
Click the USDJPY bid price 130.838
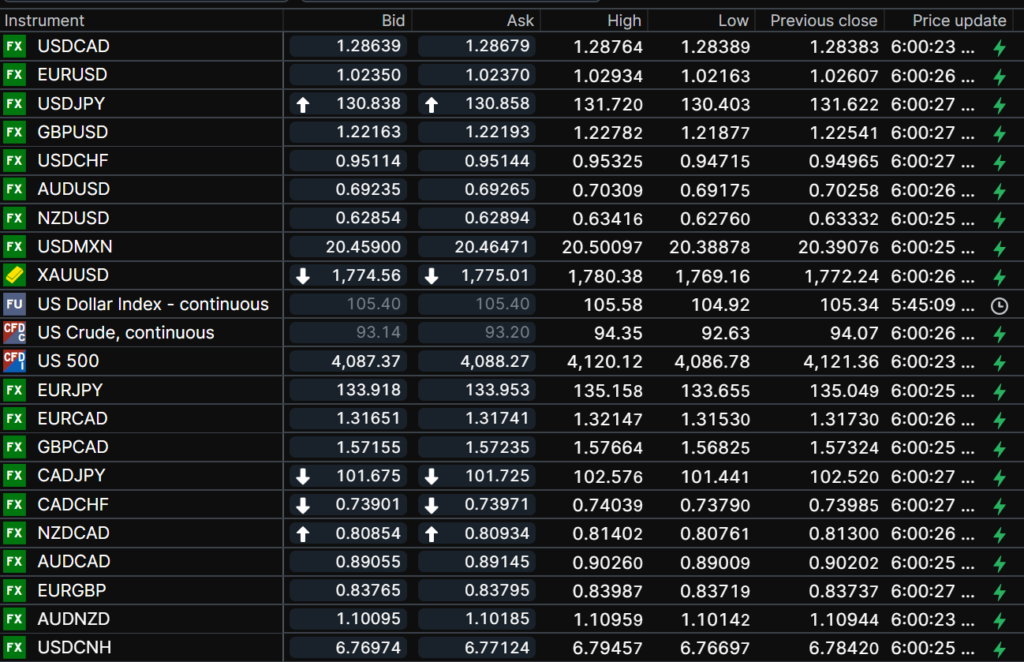pos(368,104)
